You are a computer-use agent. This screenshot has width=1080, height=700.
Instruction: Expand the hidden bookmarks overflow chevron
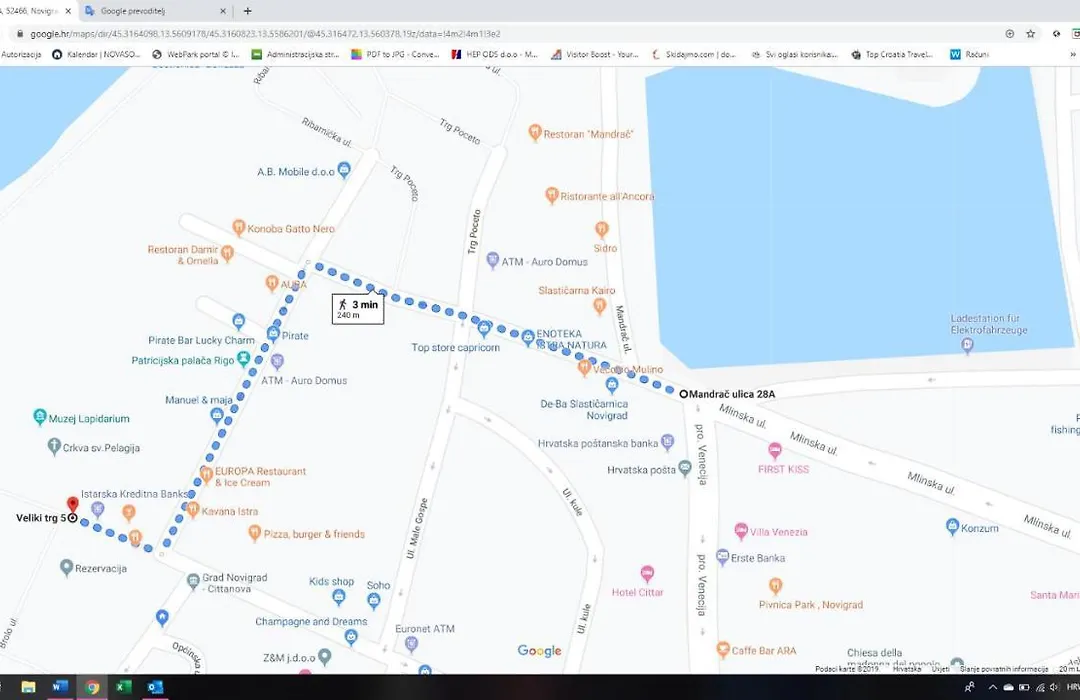point(1072,54)
